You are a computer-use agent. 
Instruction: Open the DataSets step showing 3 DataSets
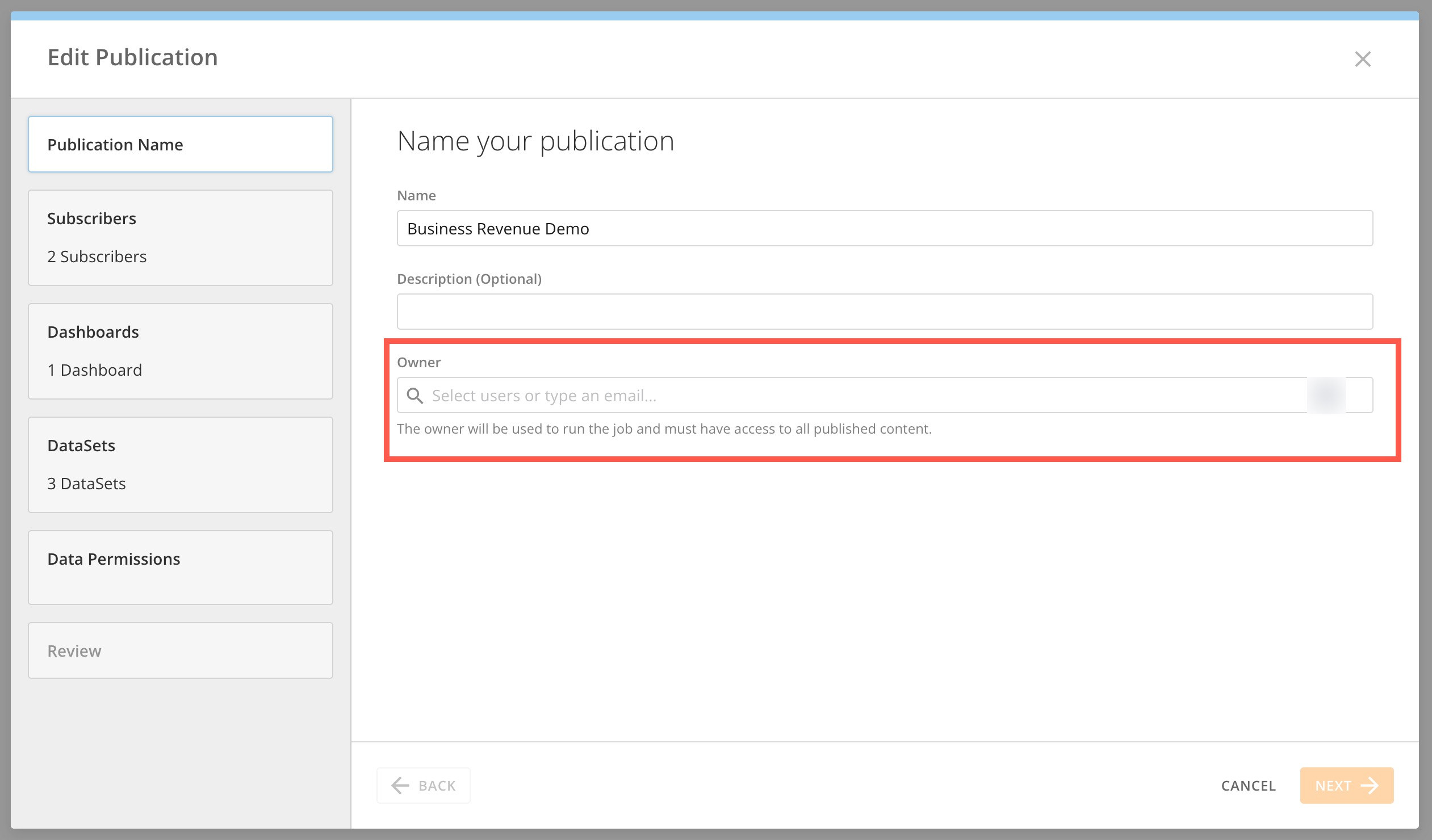pos(180,465)
